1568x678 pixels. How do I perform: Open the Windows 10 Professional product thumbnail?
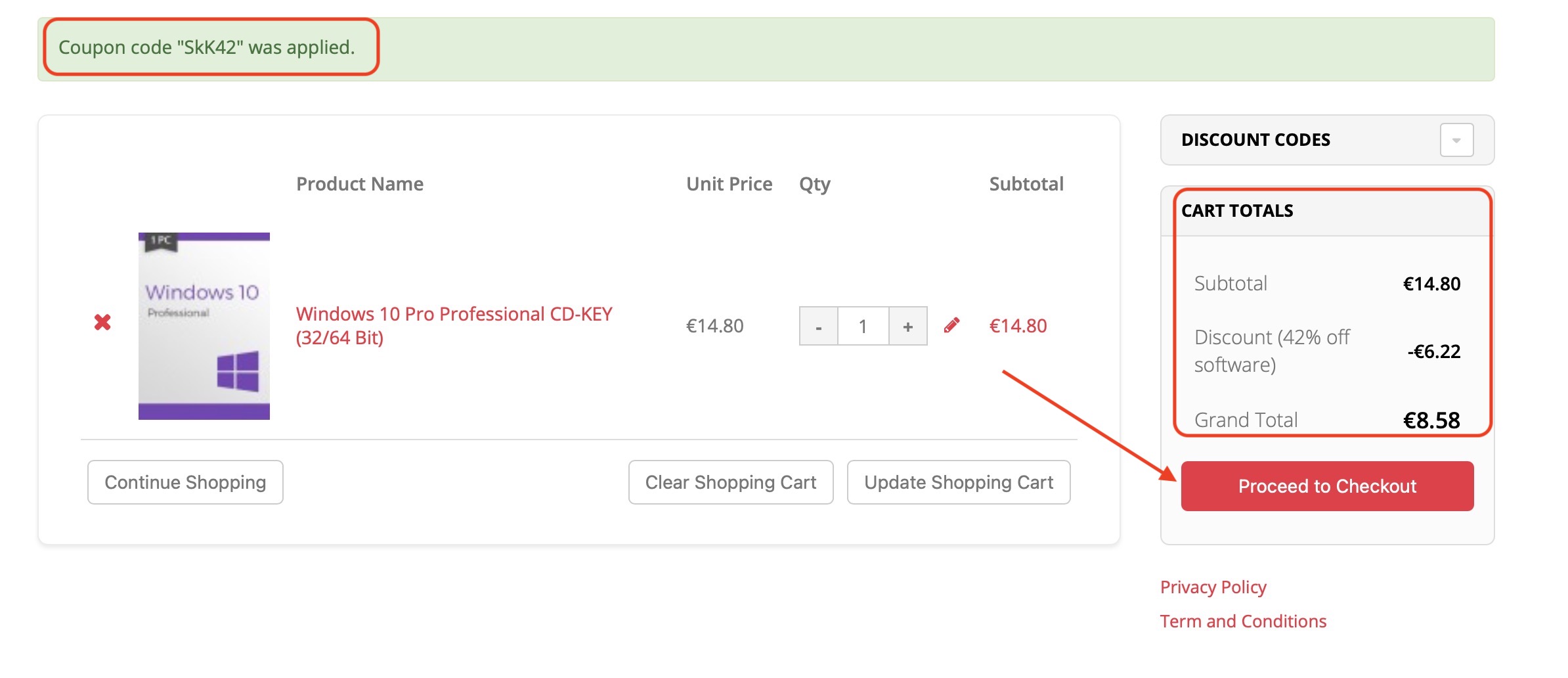pyautogui.click(x=204, y=326)
